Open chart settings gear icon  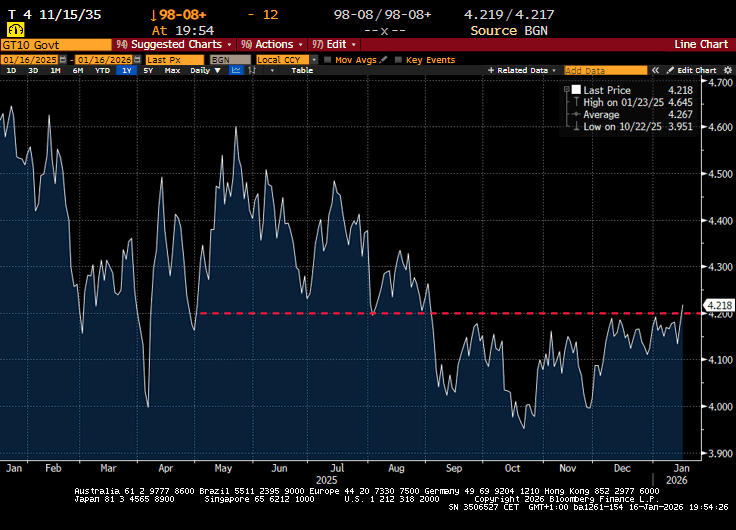pyautogui.click(x=727, y=70)
